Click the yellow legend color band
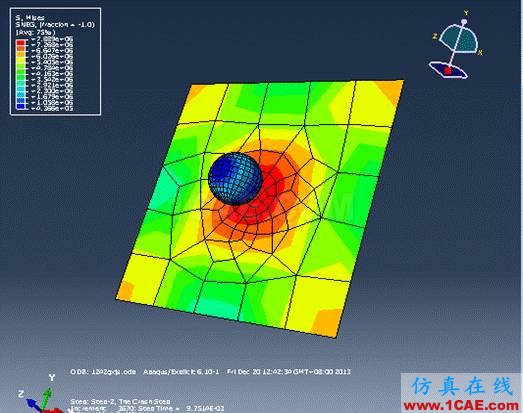 21,60
